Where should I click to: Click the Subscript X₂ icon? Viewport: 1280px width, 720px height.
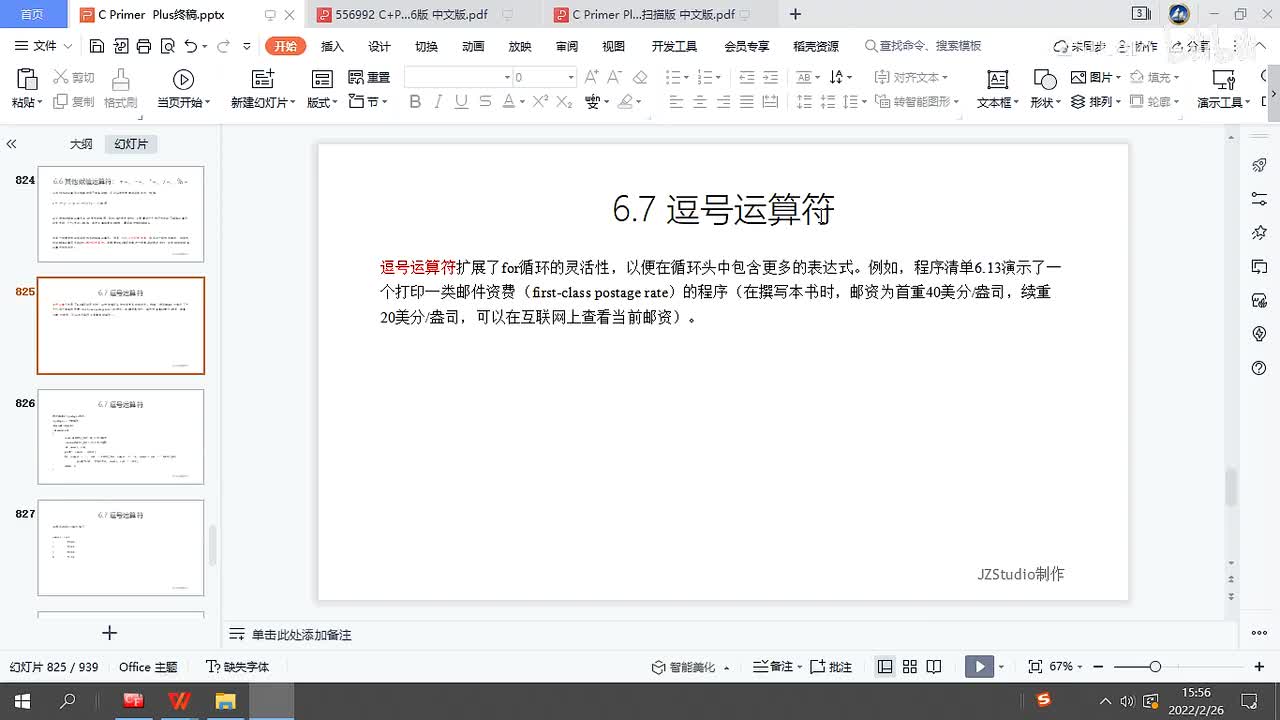click(564, 102)
